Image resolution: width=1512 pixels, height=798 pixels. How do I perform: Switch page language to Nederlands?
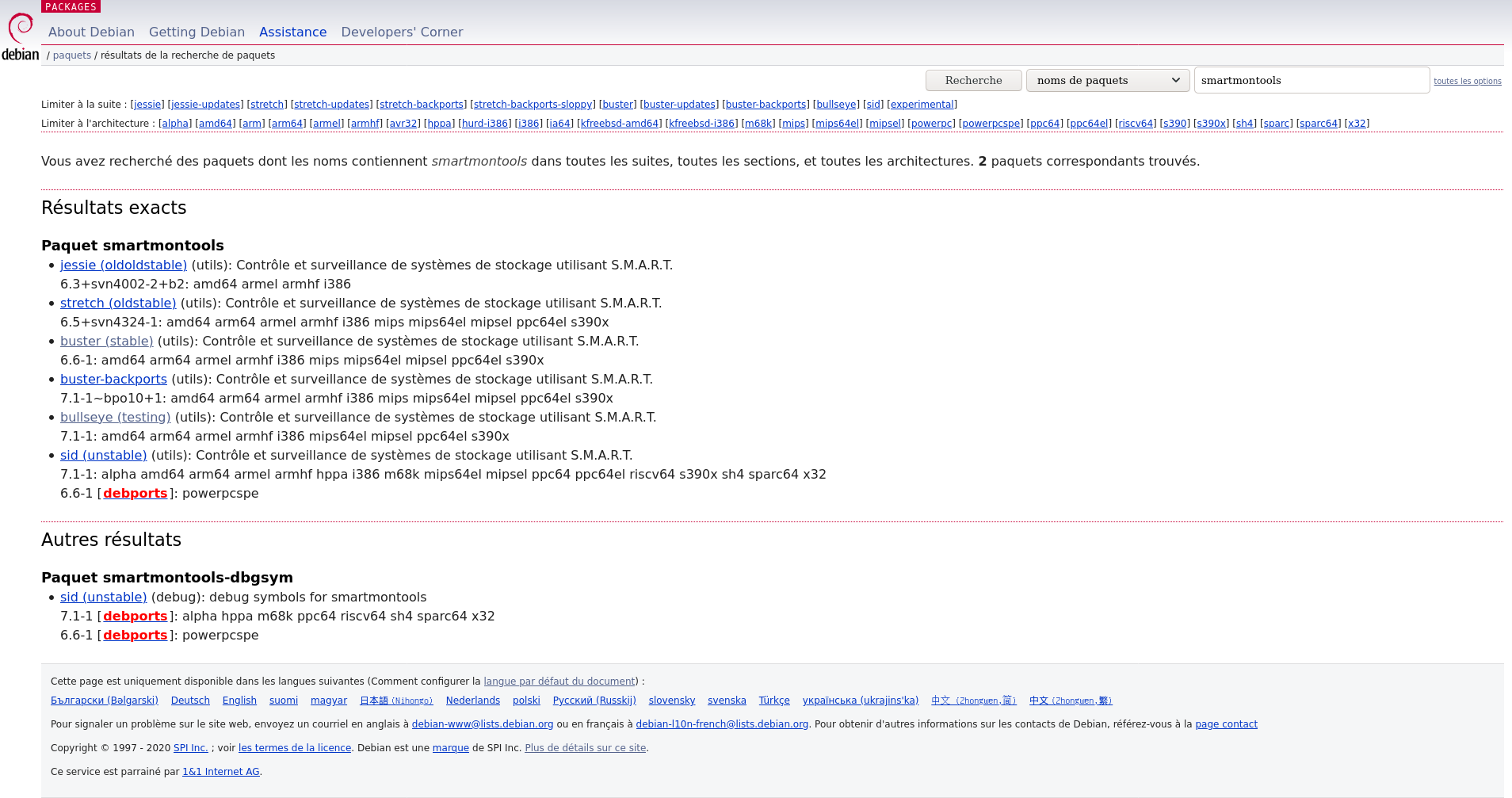pyautogui.click(x=473, y=701)
